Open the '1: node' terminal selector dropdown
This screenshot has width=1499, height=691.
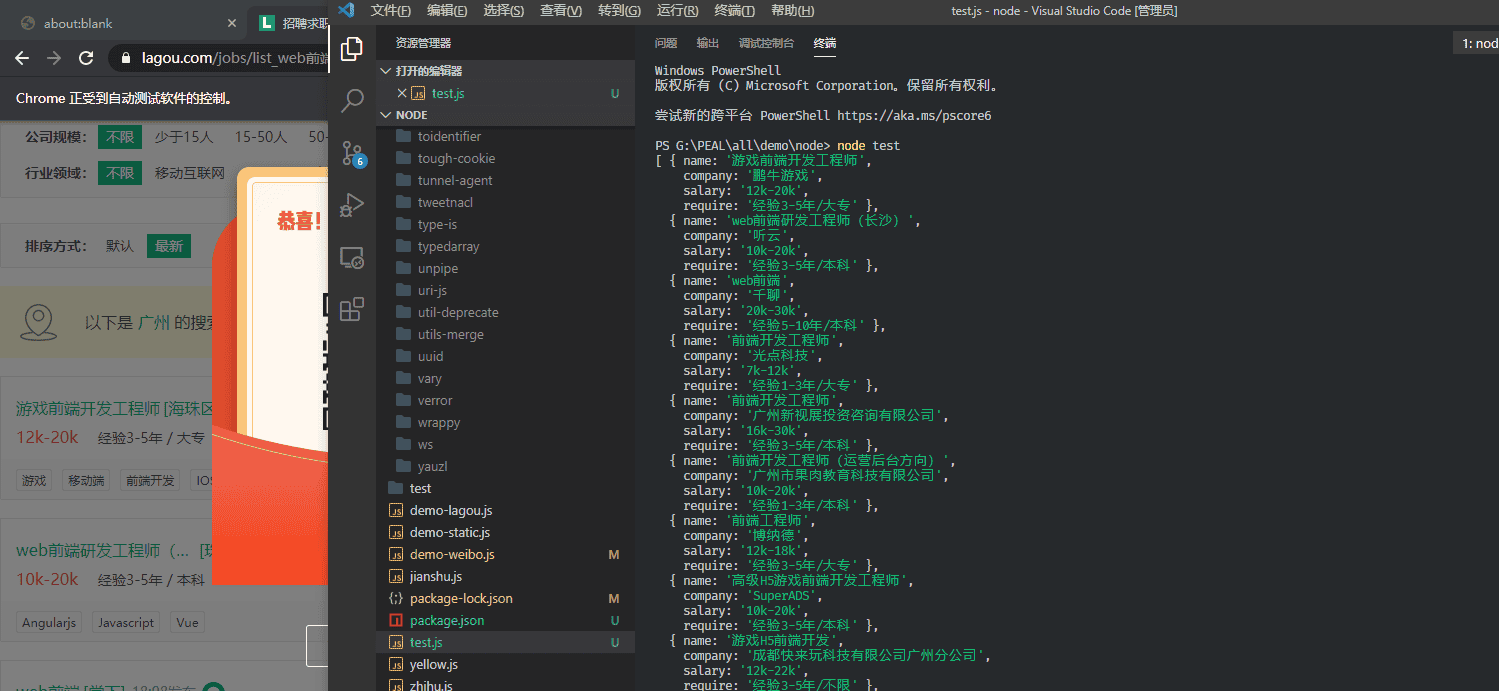pyautogui.click(x=1478, y=43)
